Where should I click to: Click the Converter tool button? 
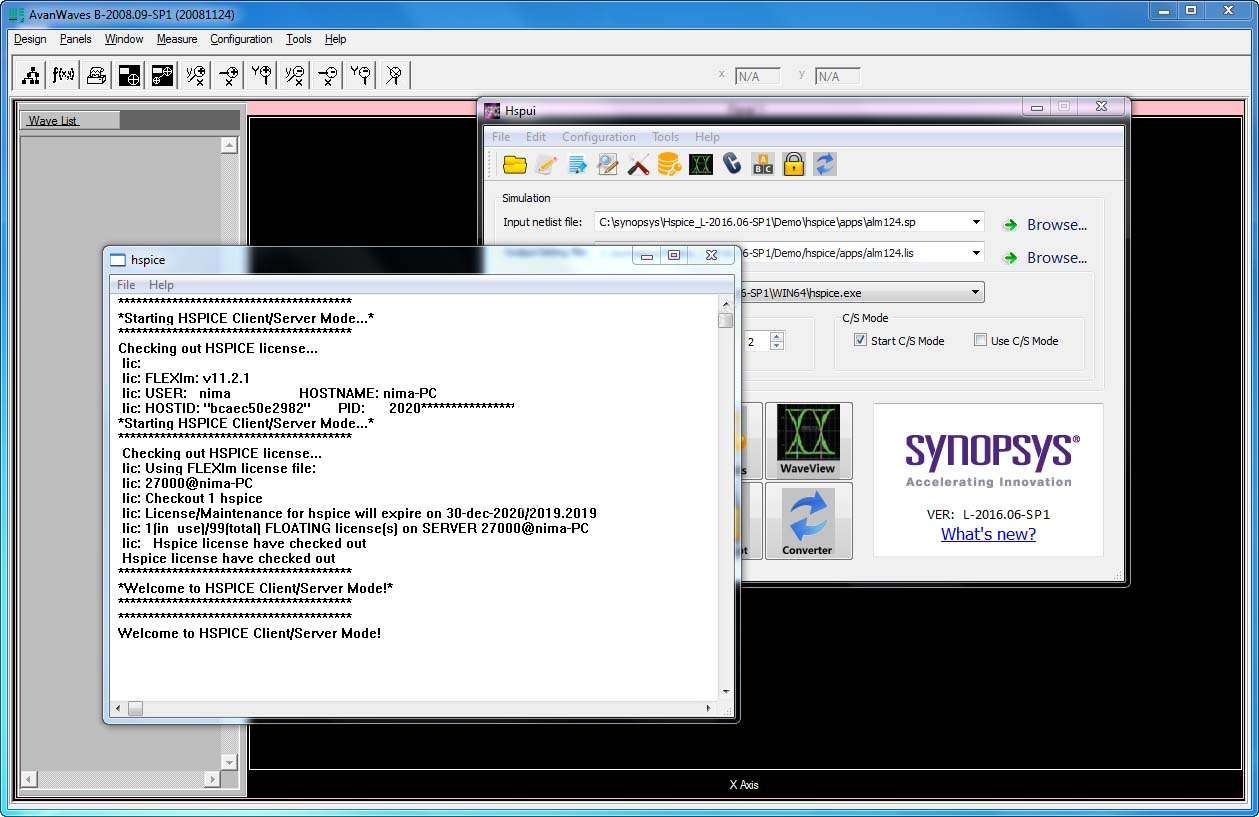click(x=808, y=521)
